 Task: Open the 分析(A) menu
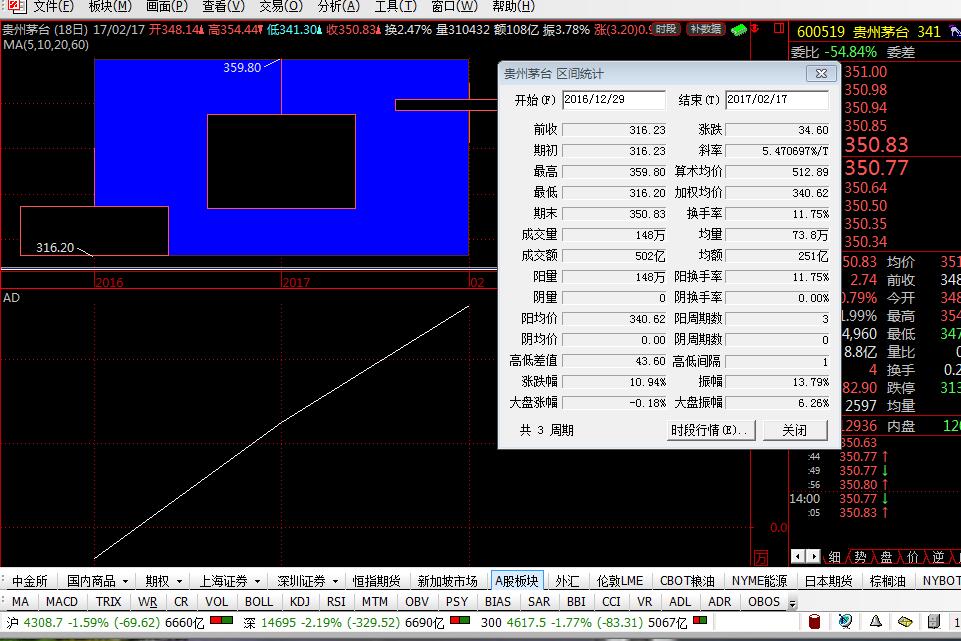(x=338, y=7)
